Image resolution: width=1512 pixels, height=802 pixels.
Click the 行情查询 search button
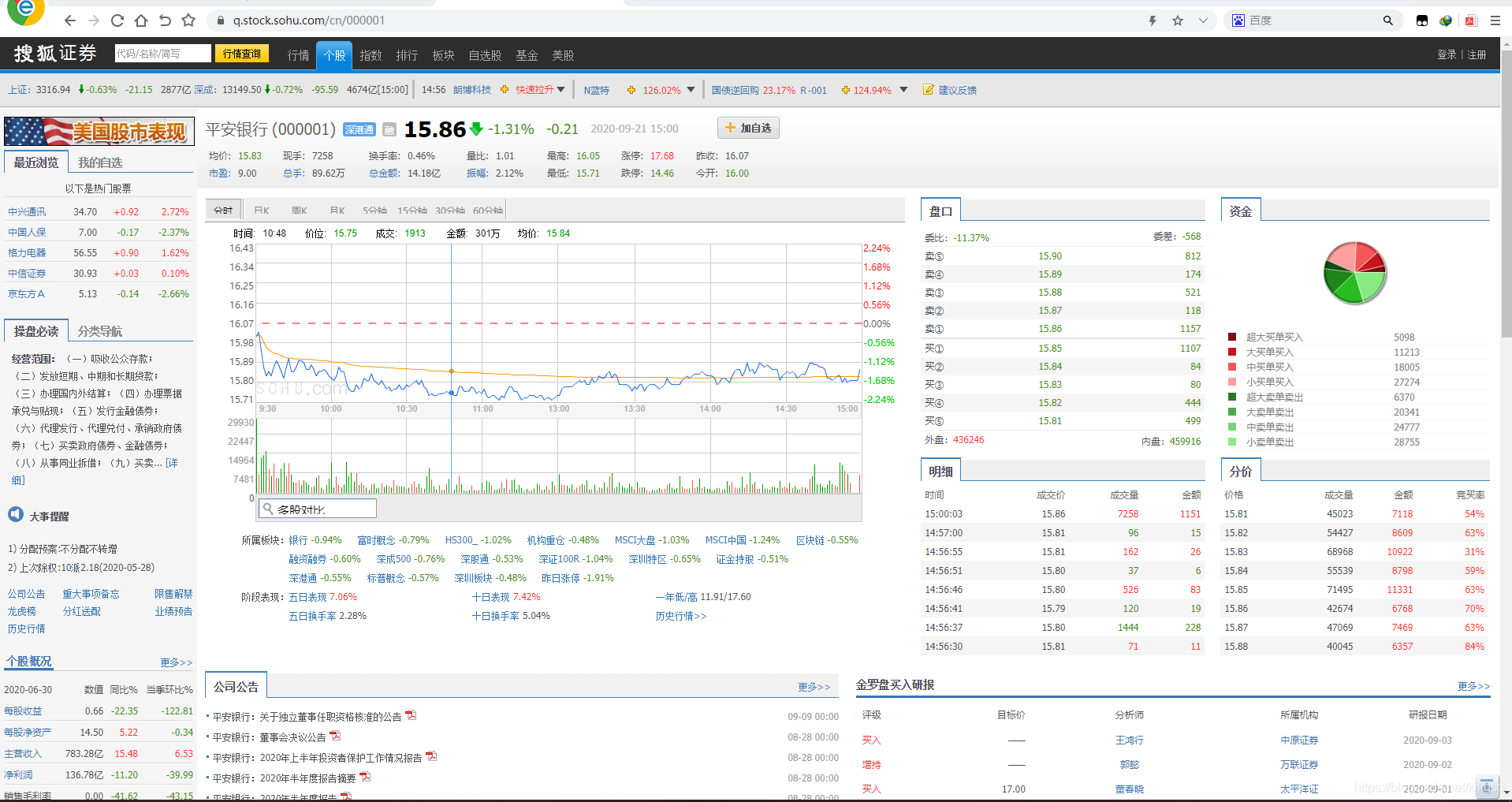click(x=242, y=54)
